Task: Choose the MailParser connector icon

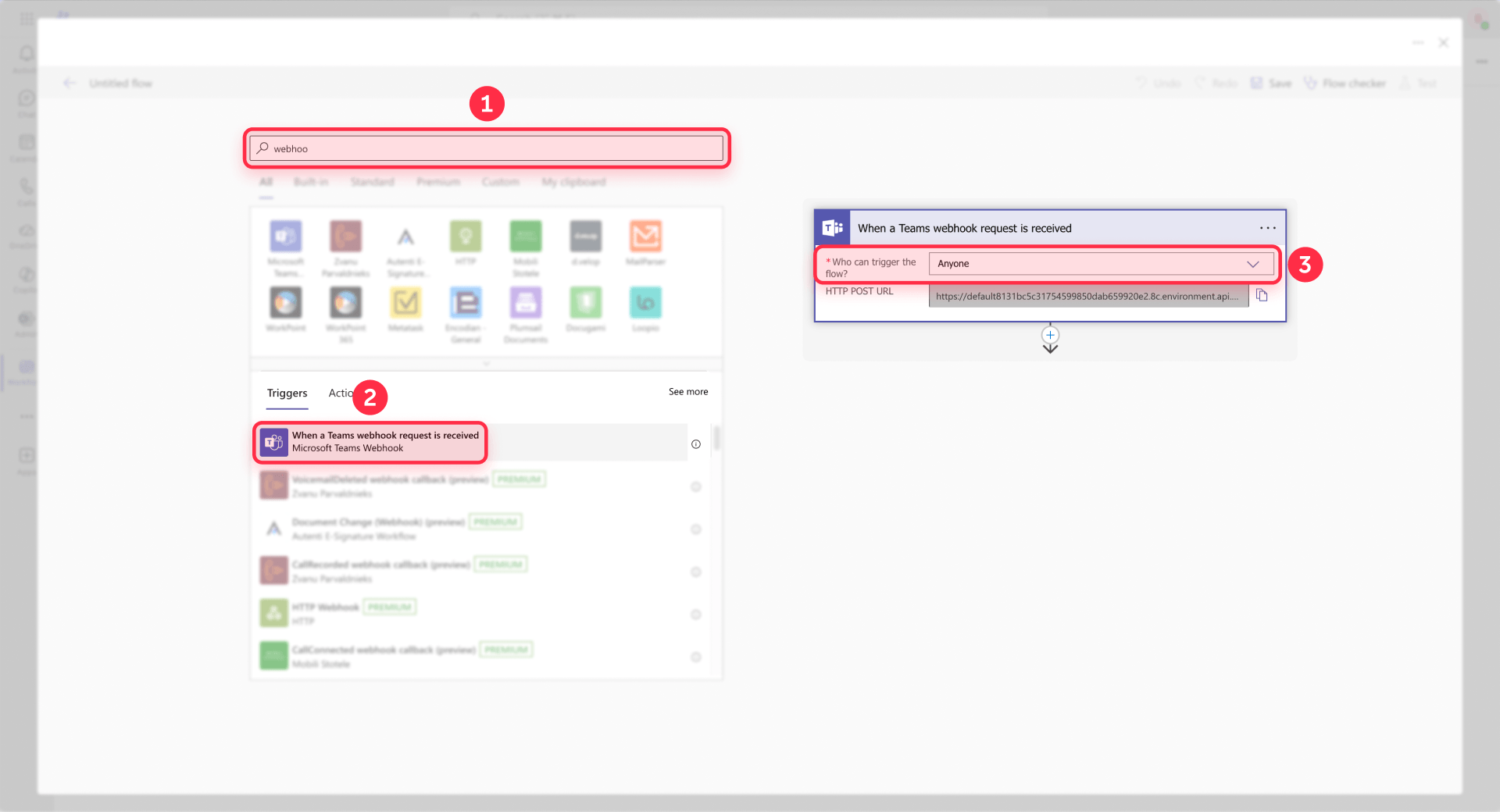Action: (645, 236)
